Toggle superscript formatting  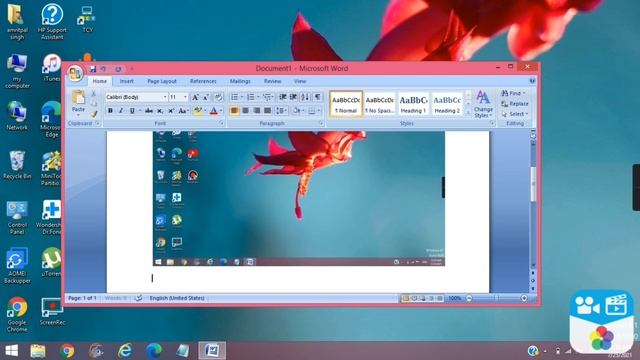pyautogui.click(x=171, y=111)
